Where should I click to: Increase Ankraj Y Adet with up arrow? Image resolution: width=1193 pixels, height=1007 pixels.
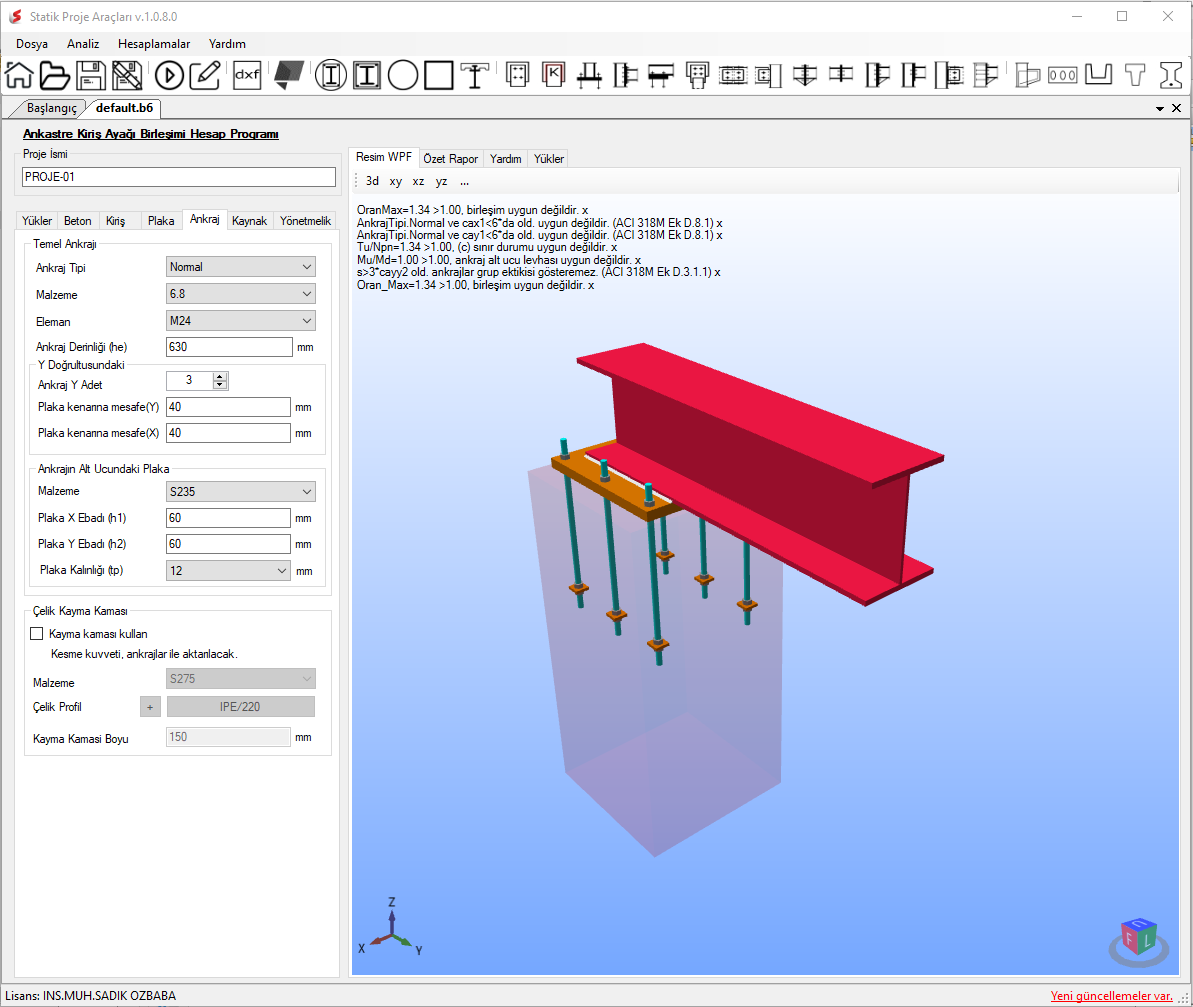(x=220, y=376)
